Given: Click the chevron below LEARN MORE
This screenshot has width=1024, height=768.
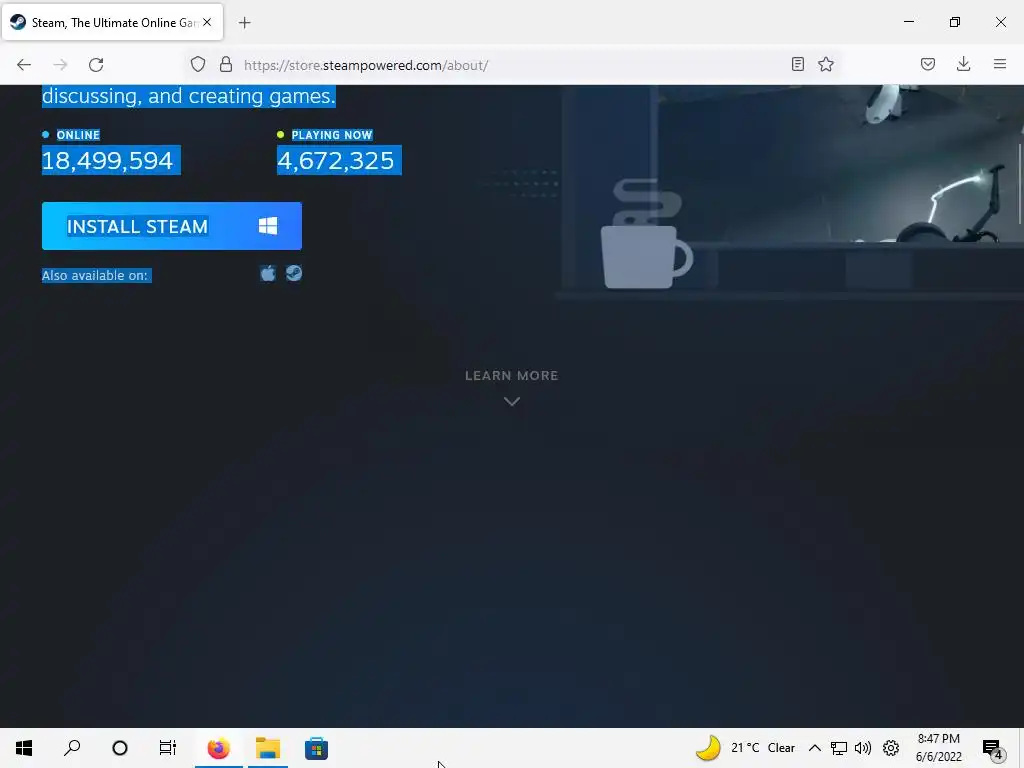Looking at the screenshot, I should point(512,401).
